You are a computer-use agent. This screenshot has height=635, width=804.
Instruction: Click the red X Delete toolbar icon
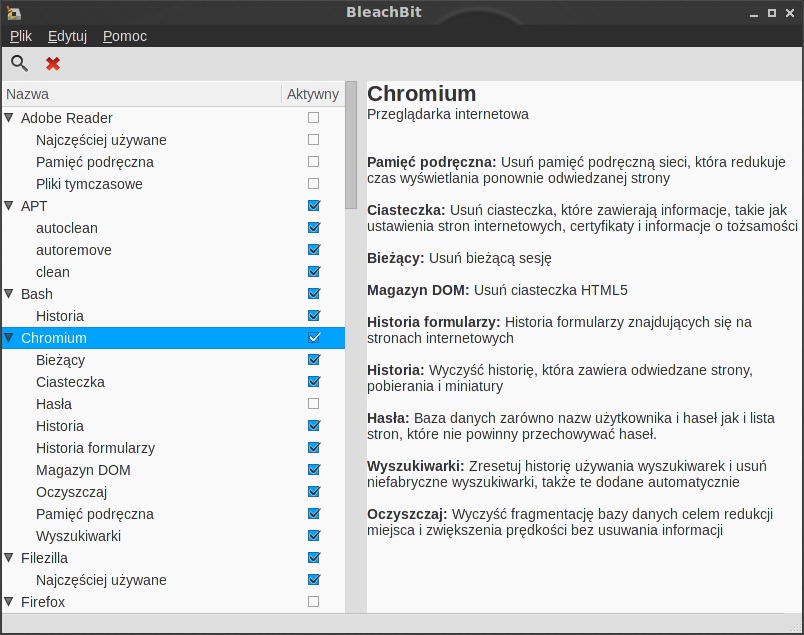53,64
